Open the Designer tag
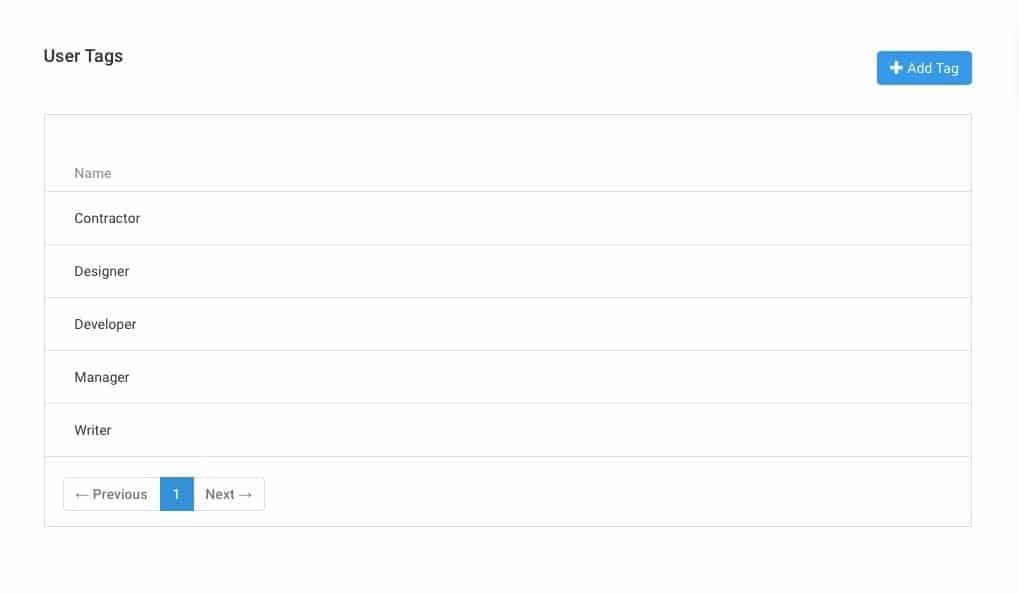The height and width of the screenshot is (594, 1019). (x=102, y=271)
